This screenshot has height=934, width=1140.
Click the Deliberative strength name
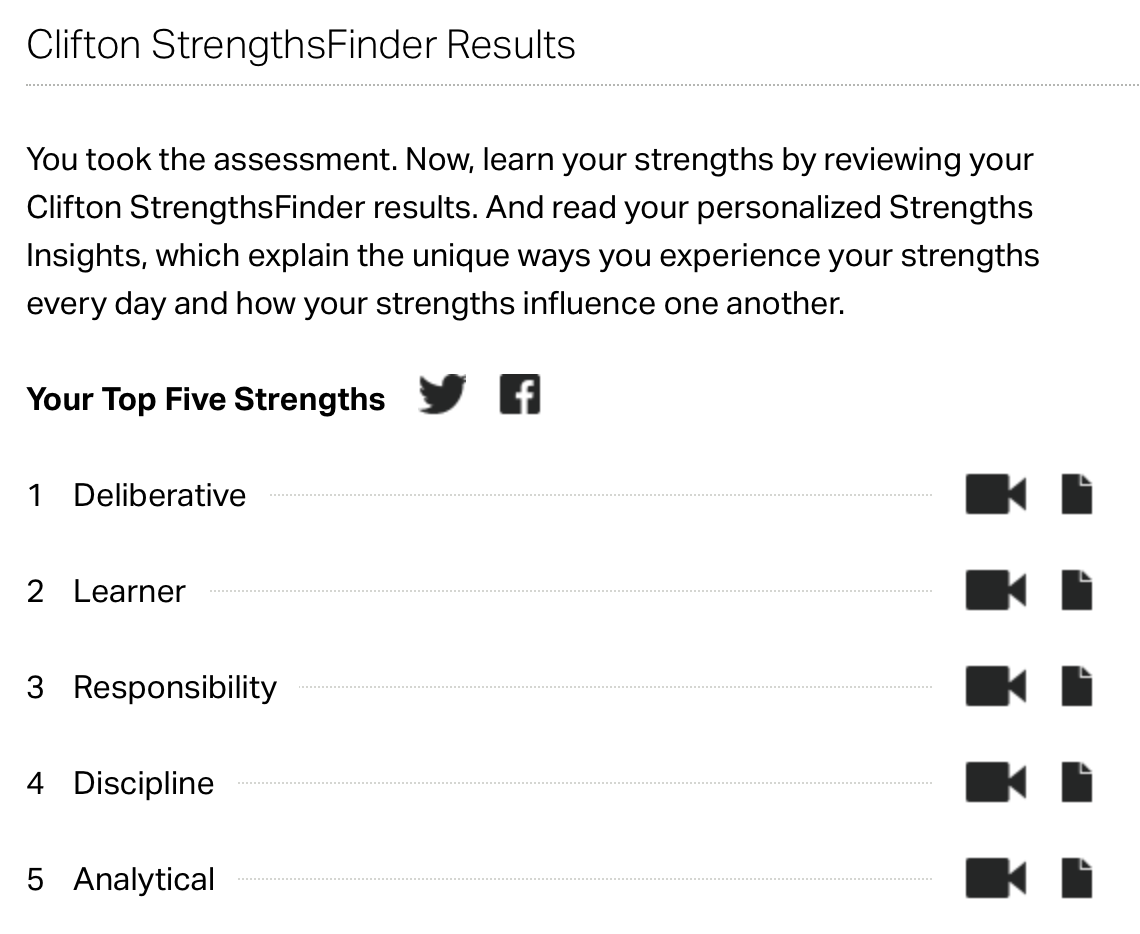159,495
